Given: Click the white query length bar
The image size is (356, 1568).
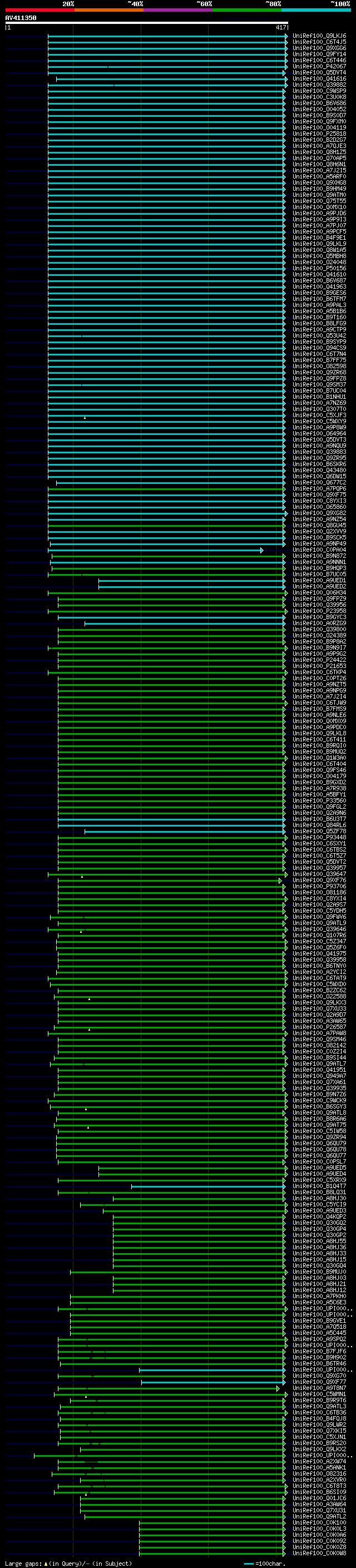Looking at the screenshot, I should pyautogui.click(x=146, y=23).
